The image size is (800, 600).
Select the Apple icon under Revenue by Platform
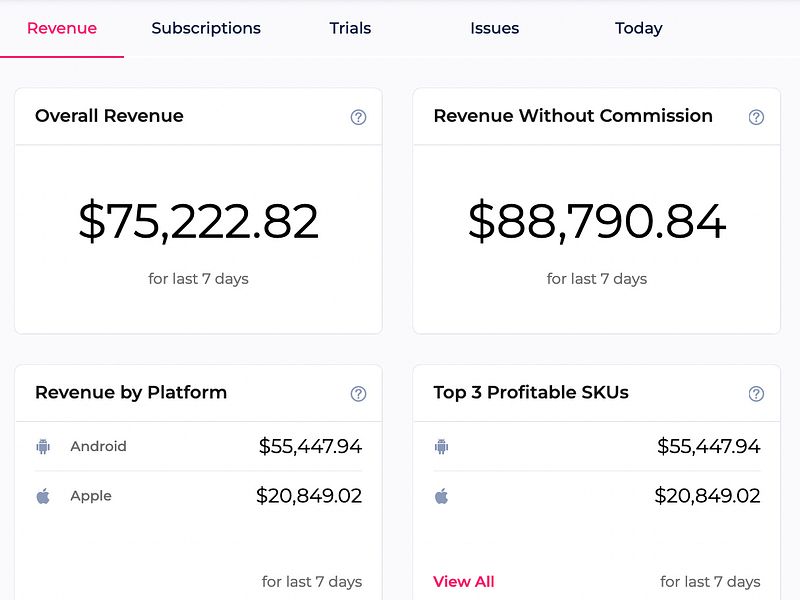pos(41,495)
